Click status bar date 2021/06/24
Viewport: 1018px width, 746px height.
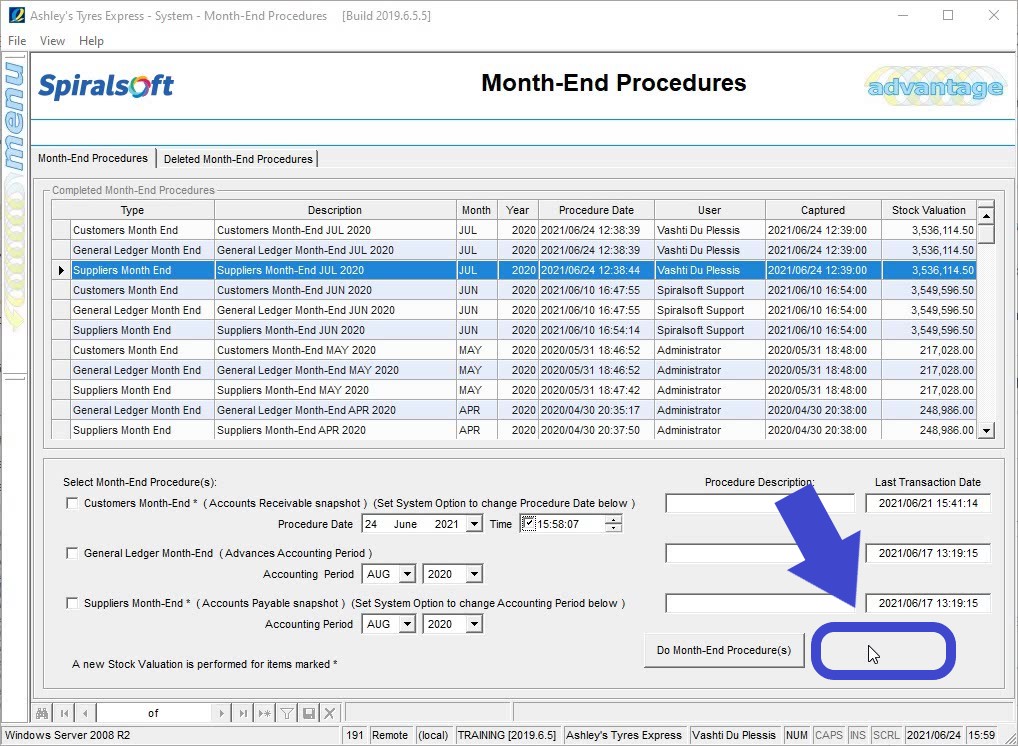click(x=934, y=735)
